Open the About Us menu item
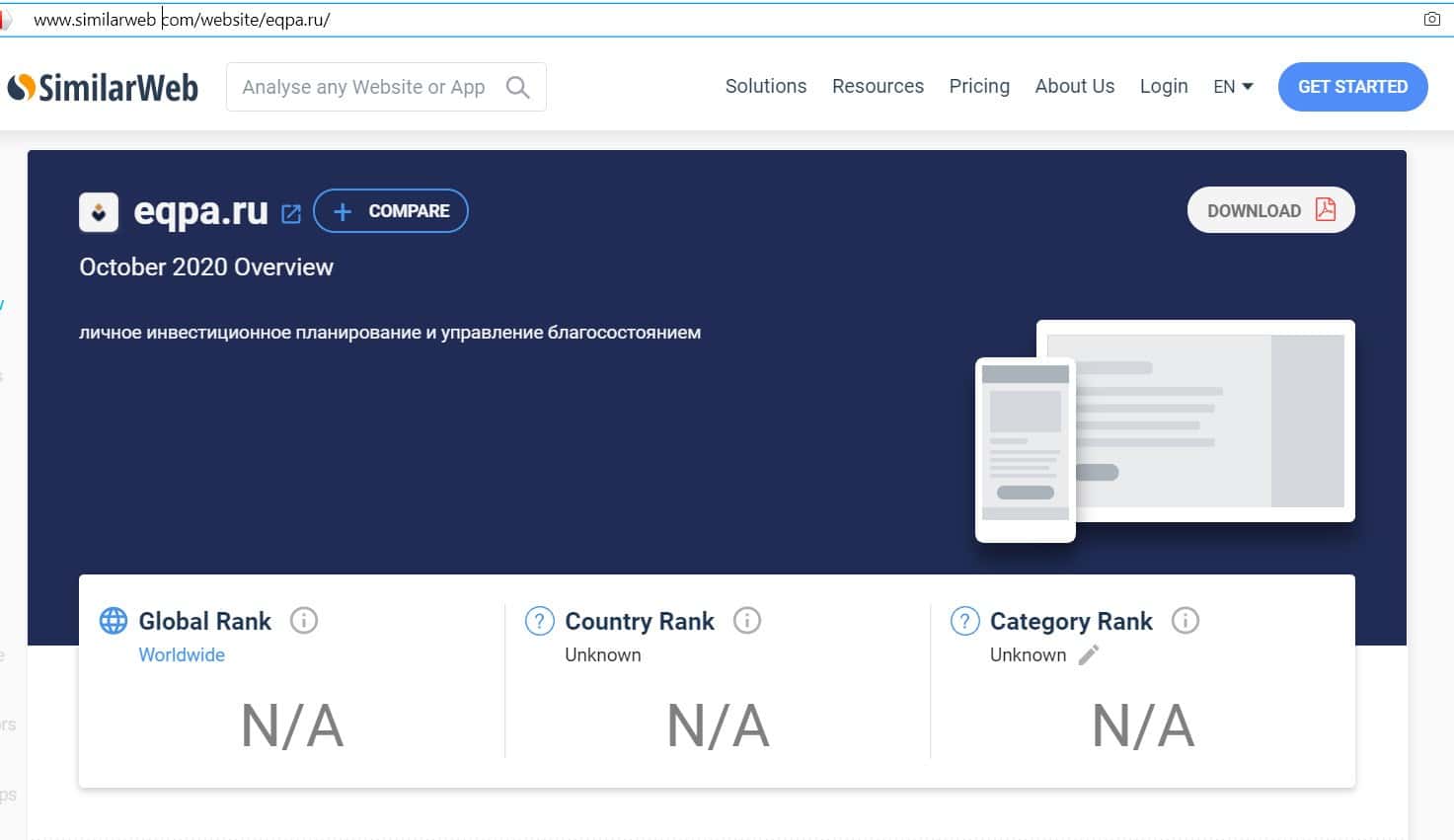The width and height of the screenshot is (1454, 840). click(x=1075, y=87)
